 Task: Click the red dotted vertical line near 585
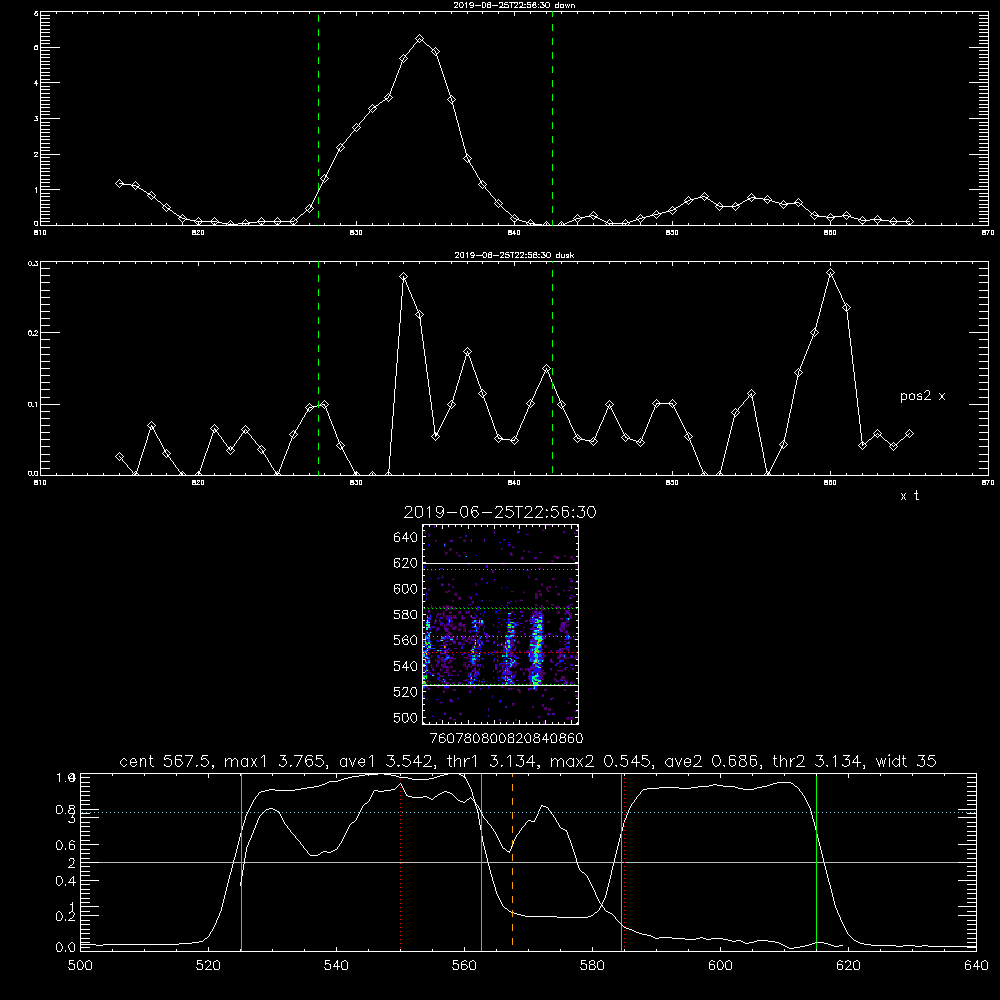624,861
